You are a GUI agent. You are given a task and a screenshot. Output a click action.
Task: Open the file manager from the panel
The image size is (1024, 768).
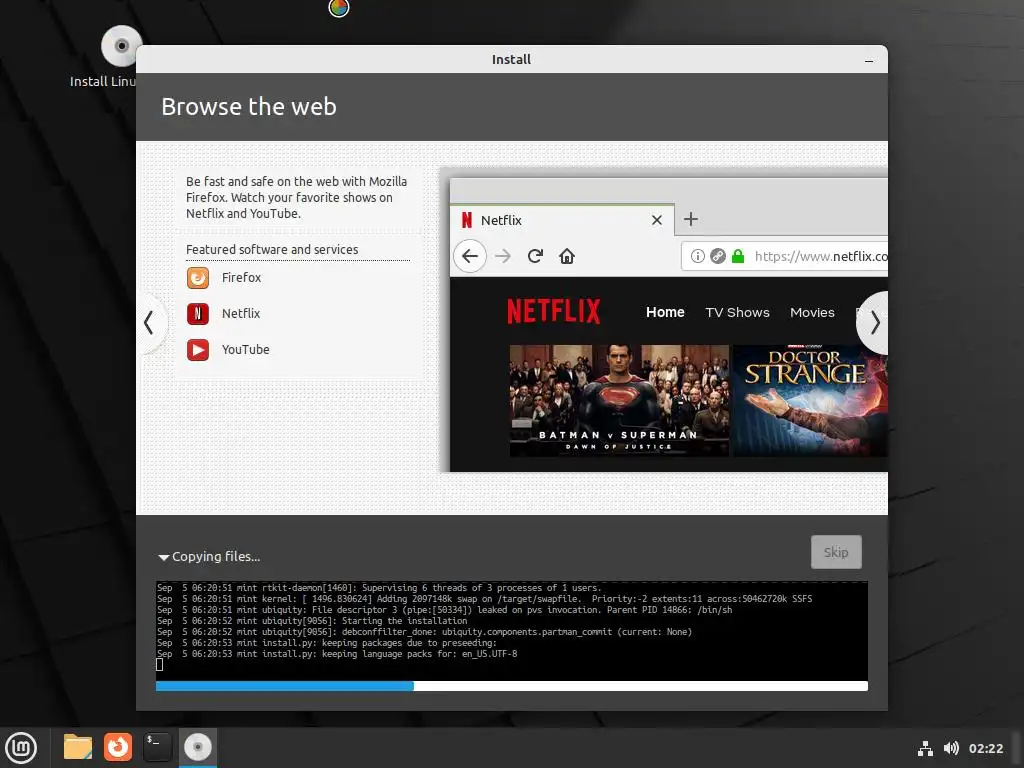78,747
